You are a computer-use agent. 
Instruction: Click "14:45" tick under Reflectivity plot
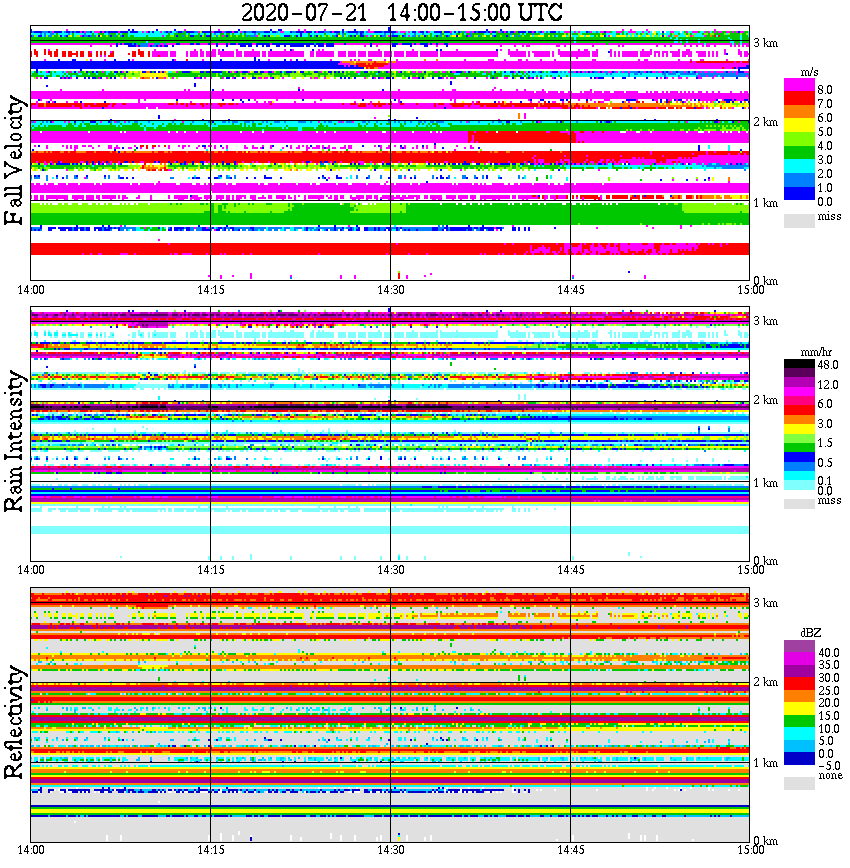570,850
